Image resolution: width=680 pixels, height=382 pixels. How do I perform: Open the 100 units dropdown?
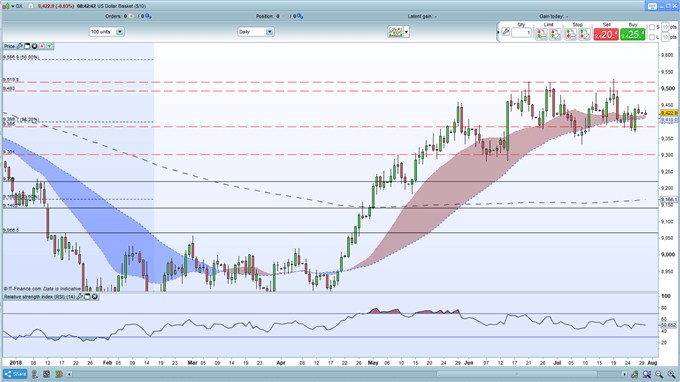(107, 32)
